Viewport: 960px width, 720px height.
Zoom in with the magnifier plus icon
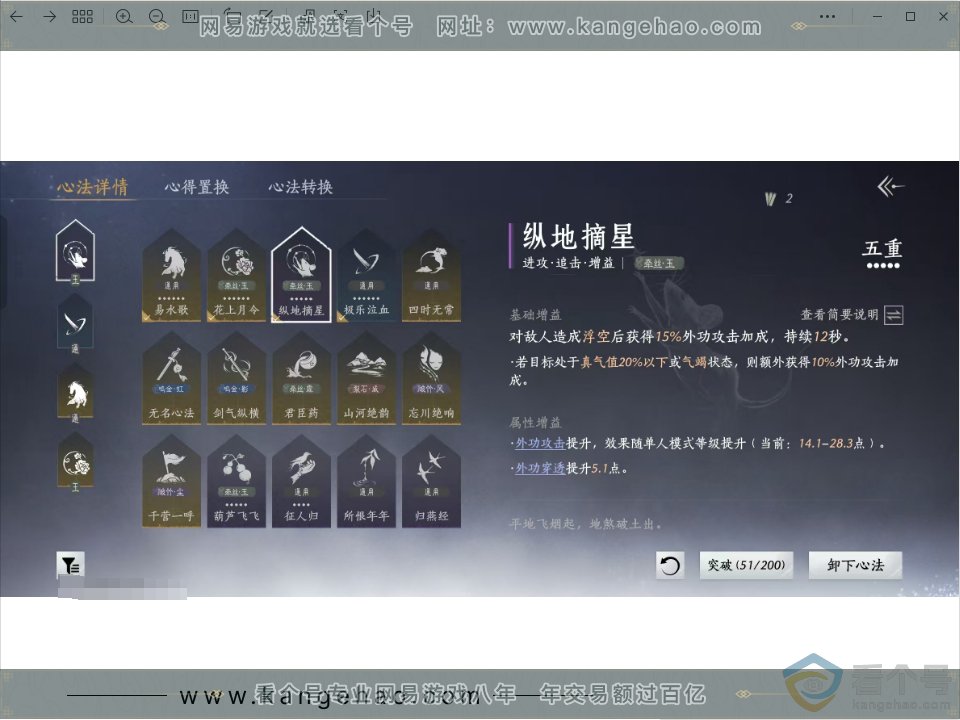(124, 17)
